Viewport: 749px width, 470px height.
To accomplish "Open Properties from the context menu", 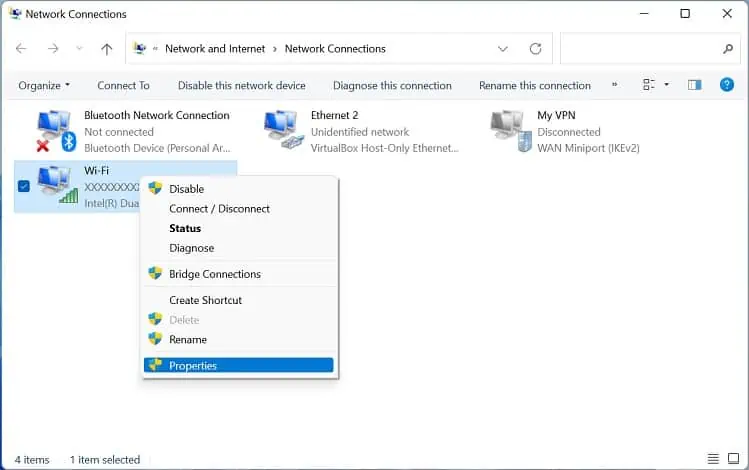I will click(x=238, y=365).
